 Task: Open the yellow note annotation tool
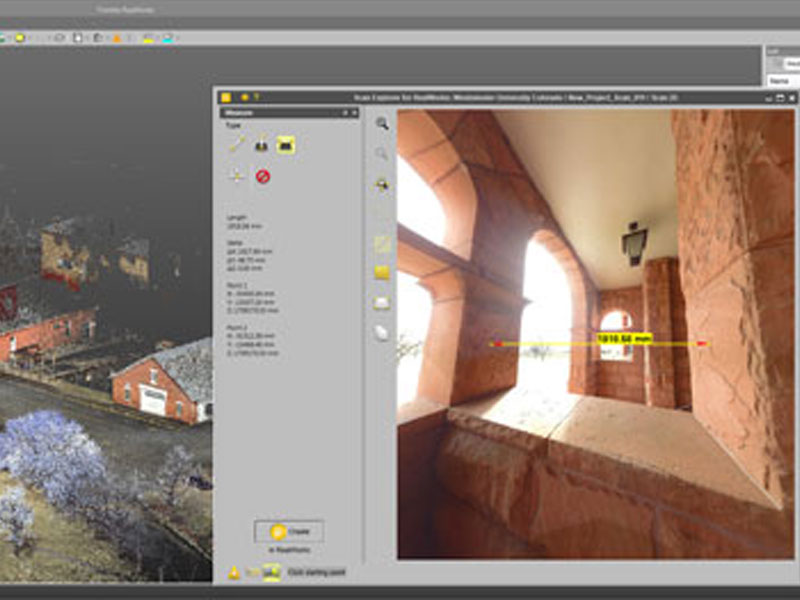[x=382, y=272]
